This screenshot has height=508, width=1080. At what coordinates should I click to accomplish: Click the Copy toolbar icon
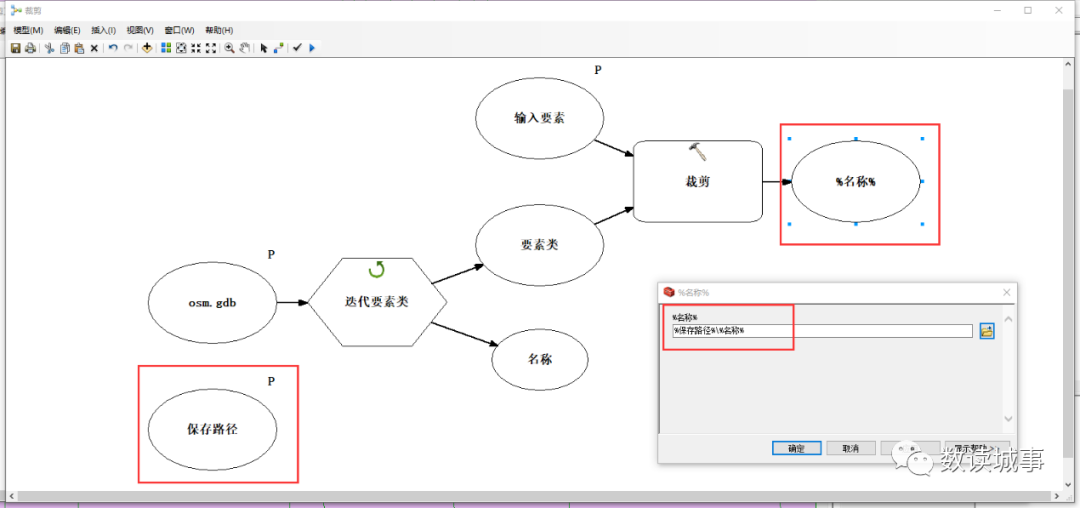point(65,48)
